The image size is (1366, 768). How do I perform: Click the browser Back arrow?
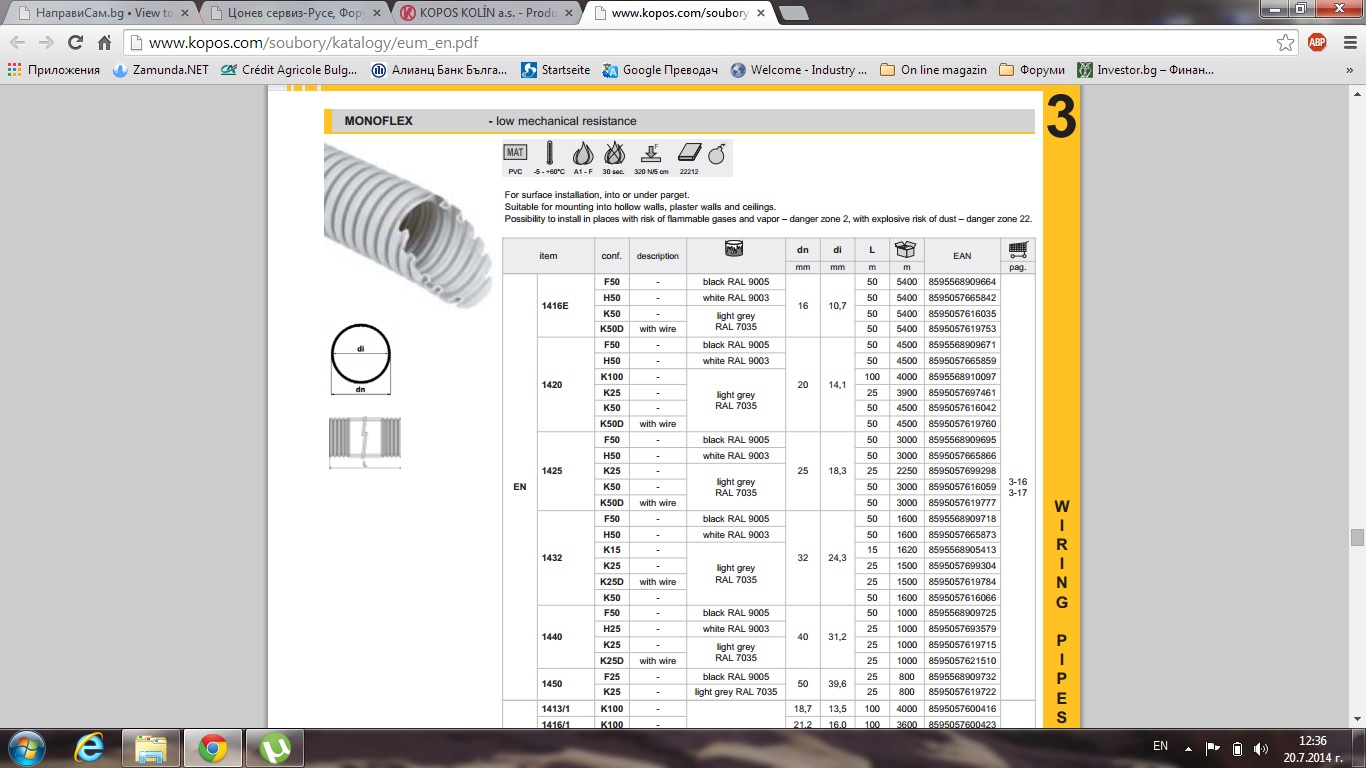[17, 43]
